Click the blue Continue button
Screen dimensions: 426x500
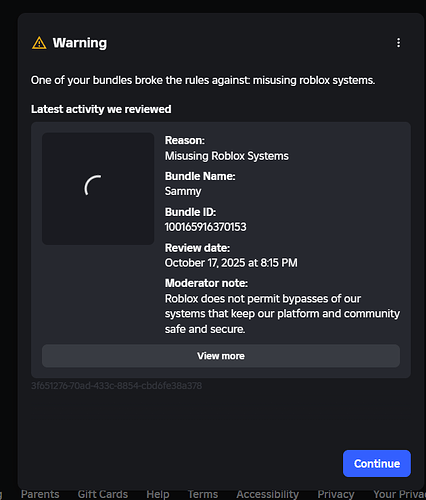point(377,463)
